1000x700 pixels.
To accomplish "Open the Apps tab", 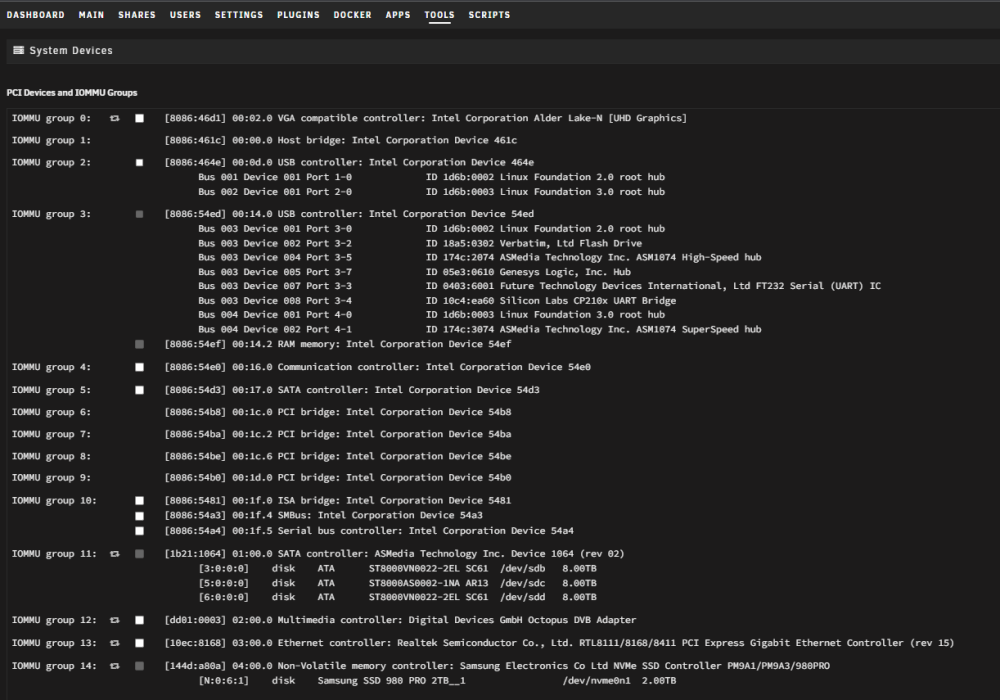I will click(x=397, y=15).
